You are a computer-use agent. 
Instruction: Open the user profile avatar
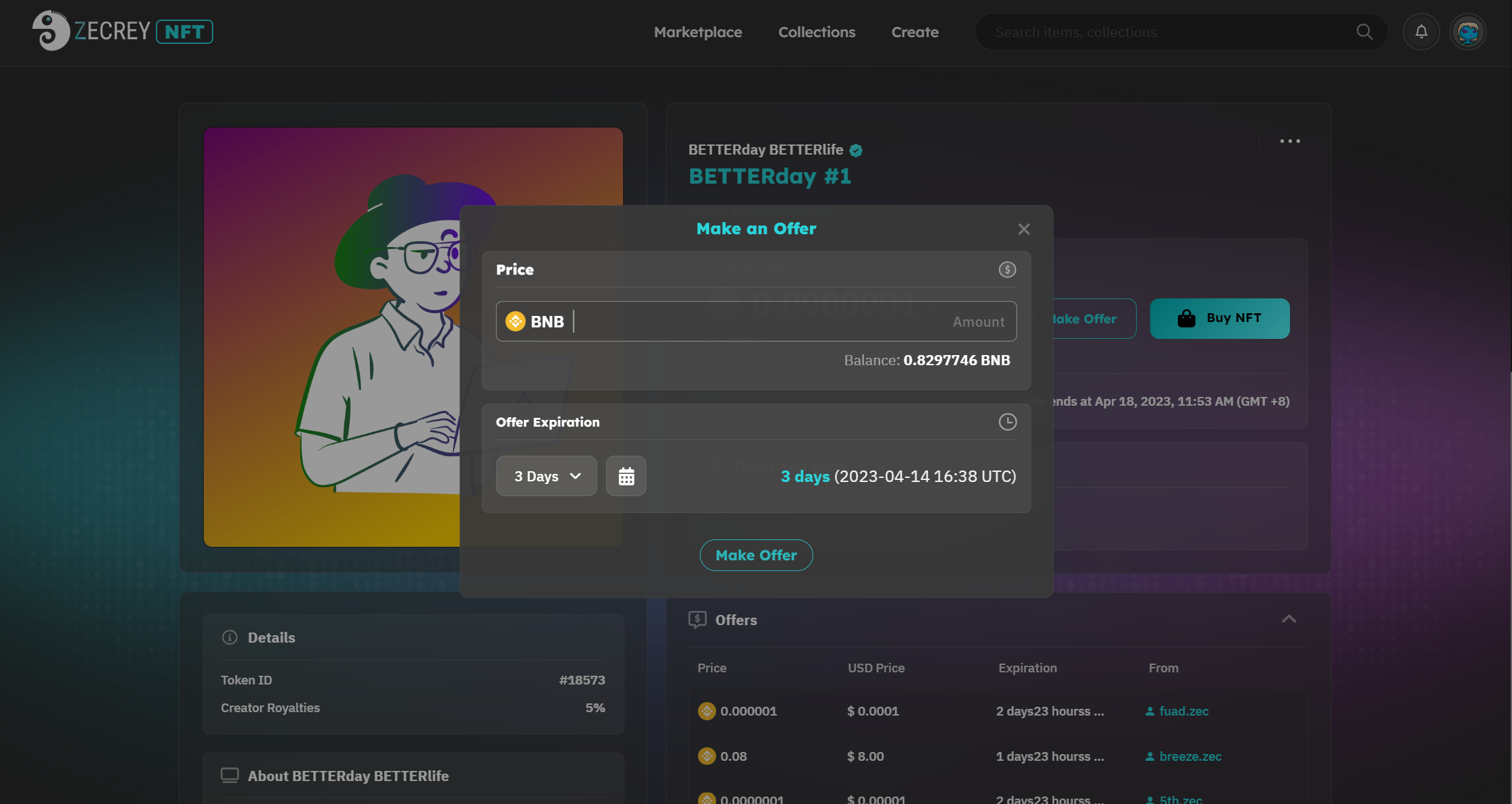pos(1467,32)
